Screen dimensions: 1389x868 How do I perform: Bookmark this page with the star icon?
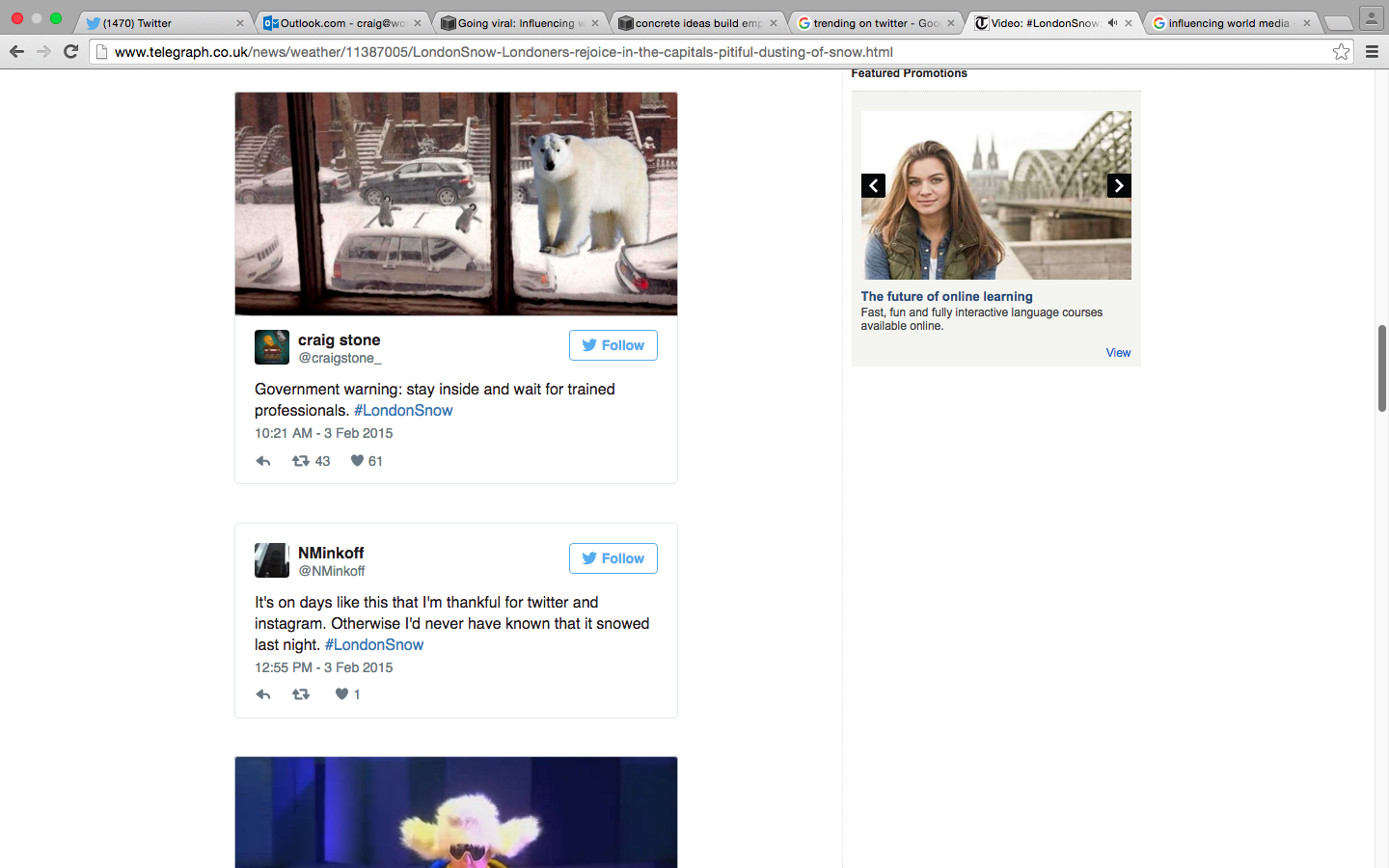1341,52
